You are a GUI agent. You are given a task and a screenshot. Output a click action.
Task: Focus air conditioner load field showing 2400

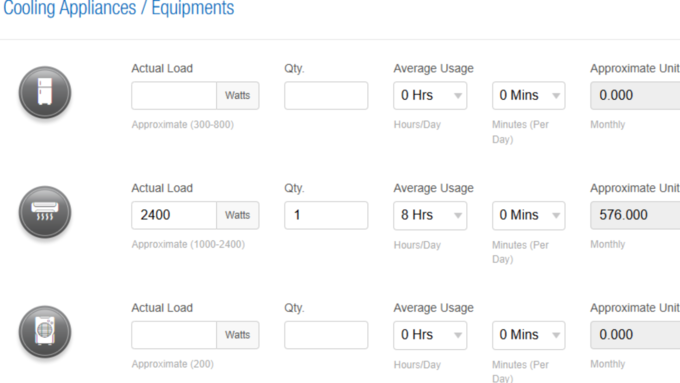tap(174, 215)
